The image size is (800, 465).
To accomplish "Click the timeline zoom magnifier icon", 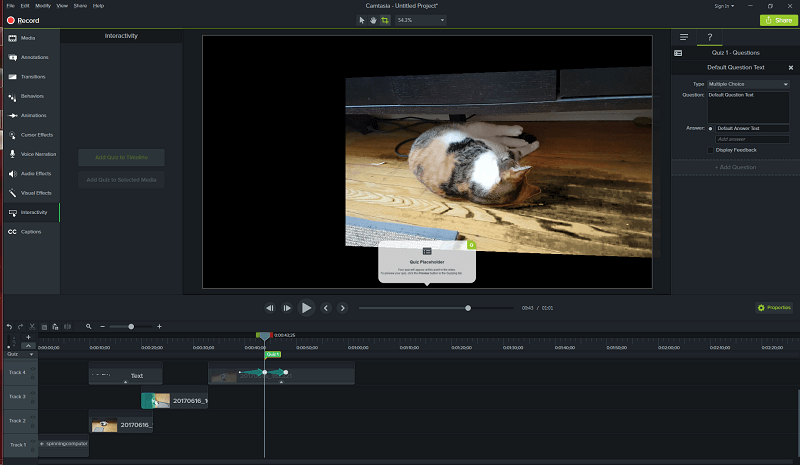I will click(89, 327).
